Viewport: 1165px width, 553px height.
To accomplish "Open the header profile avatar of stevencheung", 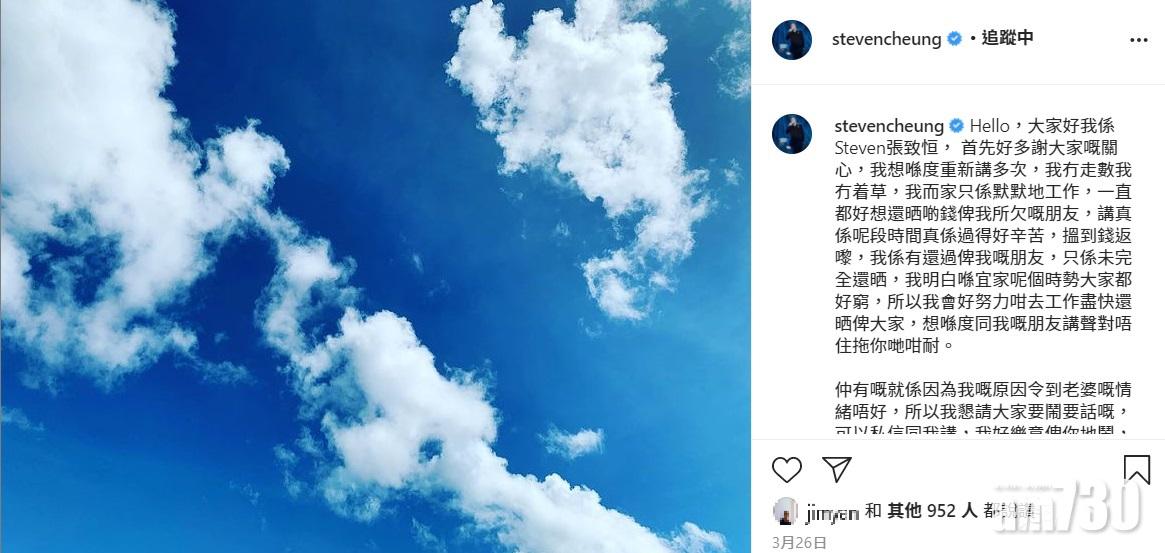I will [x=791, y=39].
